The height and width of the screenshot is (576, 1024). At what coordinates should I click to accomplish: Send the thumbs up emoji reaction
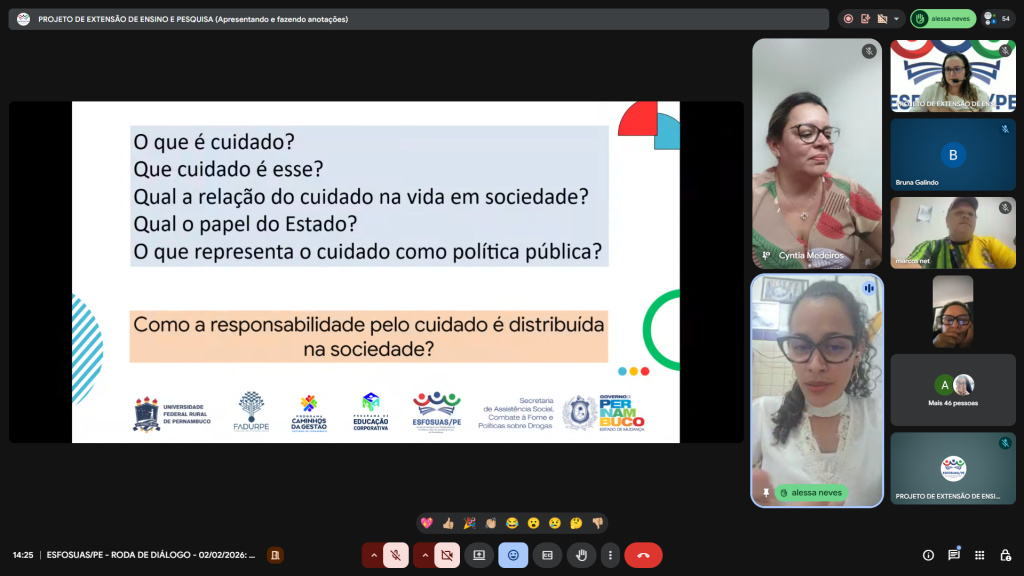[x=448, y=523]
